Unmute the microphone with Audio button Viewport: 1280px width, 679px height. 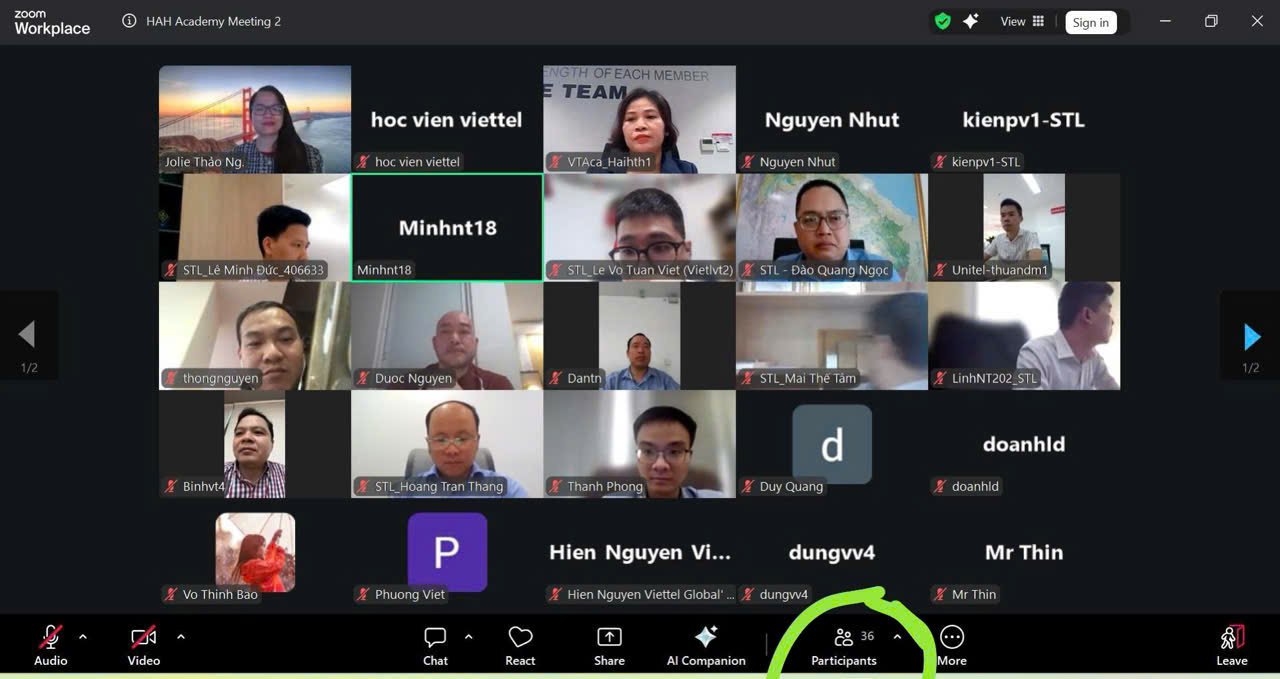[x=51, y=645]
